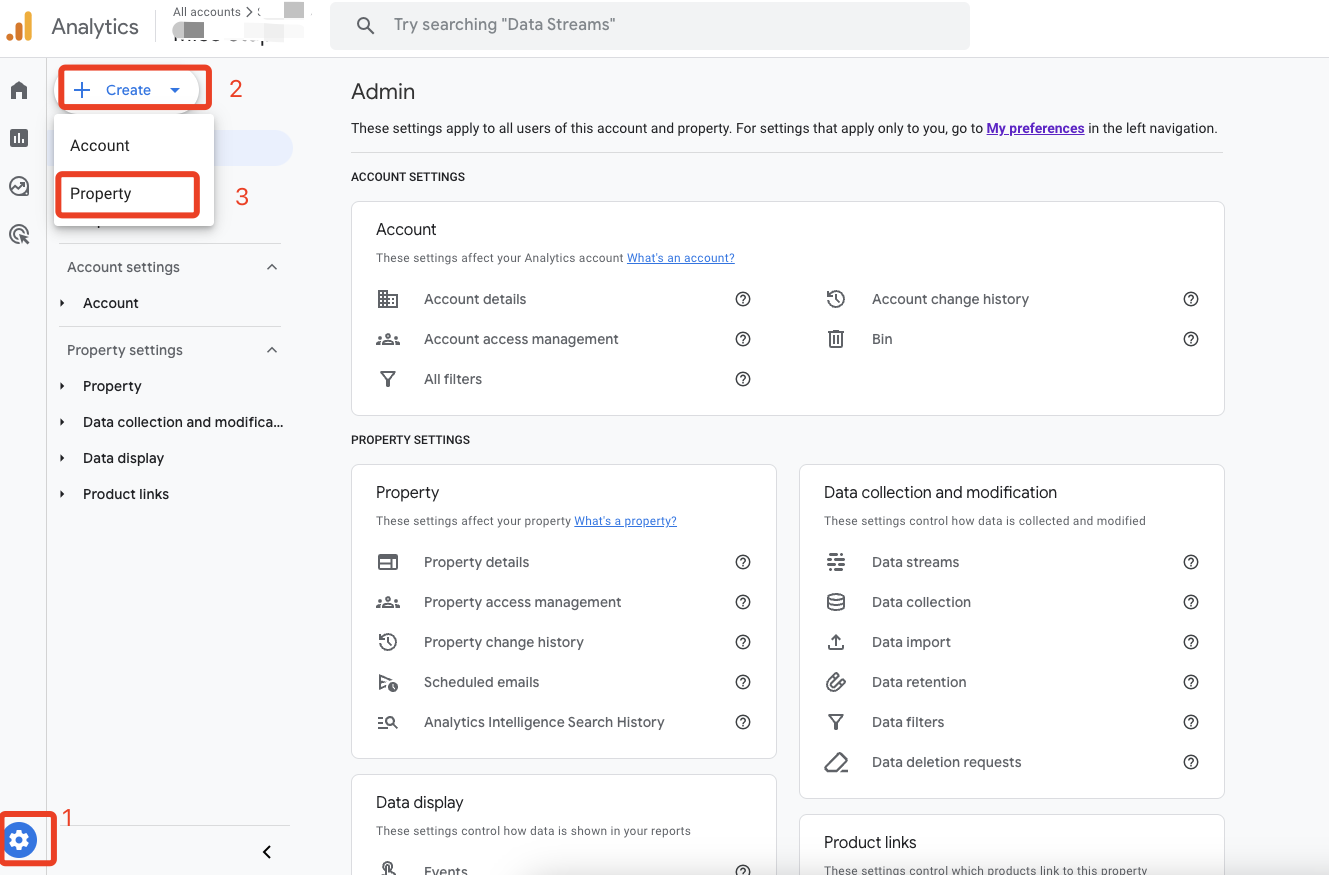
Task: Open Data import setting
Action: point(911,642)
